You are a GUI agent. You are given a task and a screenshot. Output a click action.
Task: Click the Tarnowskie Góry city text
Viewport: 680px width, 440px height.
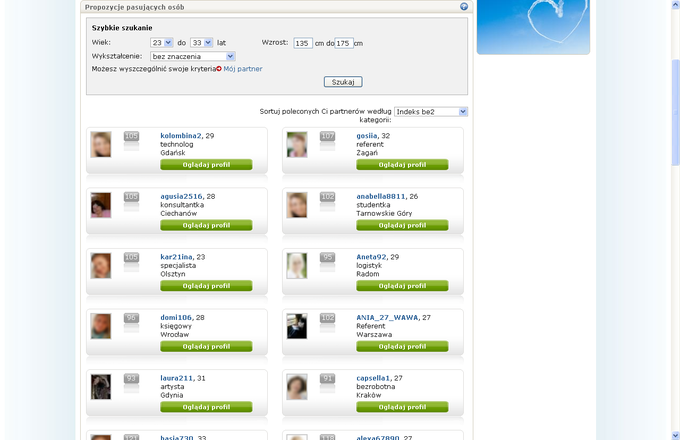tap(384, 213)
